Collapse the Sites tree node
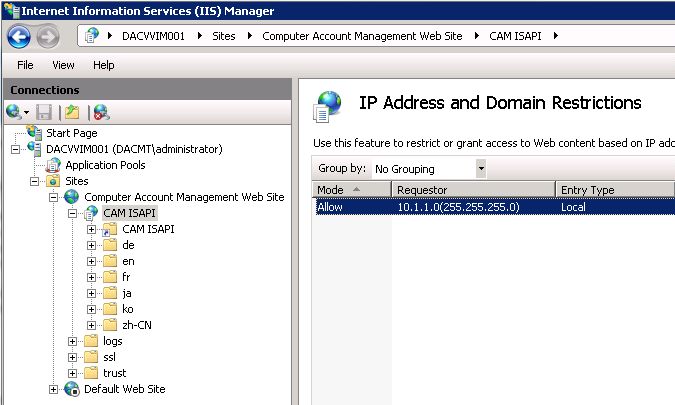Viewport: 675px width, 405px height. pos(34,181)
